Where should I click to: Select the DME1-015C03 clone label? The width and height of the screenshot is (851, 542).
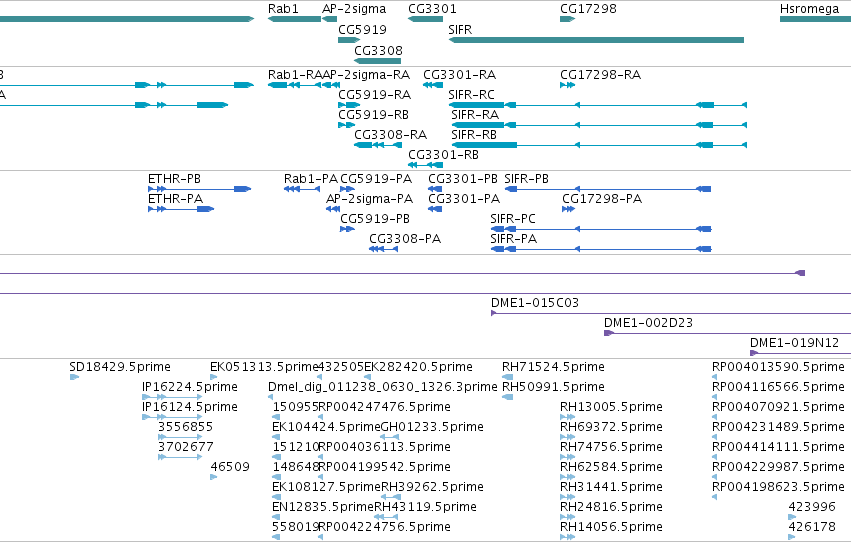pyautogui.click(x=535, y=303)
